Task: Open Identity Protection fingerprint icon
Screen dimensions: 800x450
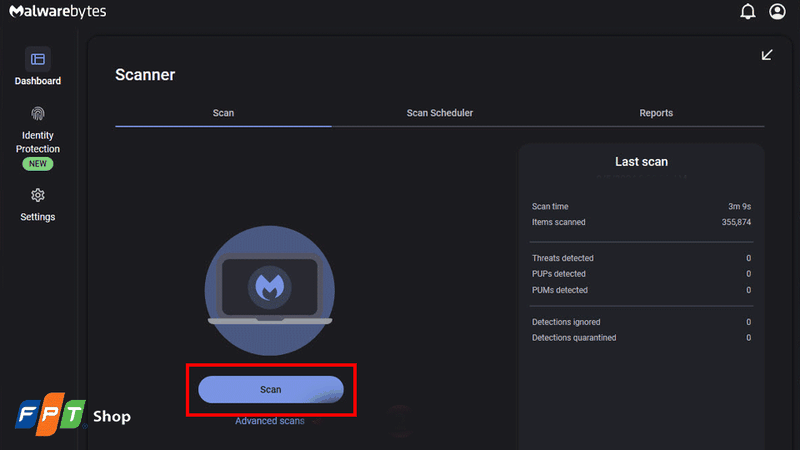Action: [x=38, y=113]
